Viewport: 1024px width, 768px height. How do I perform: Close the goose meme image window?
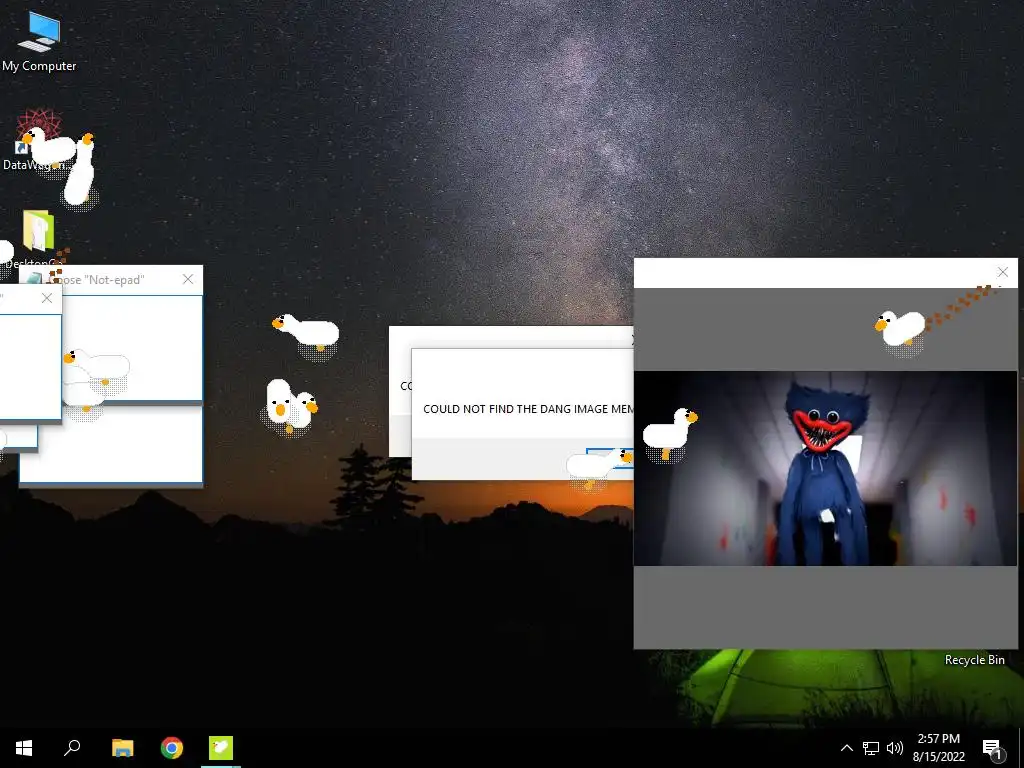click(1002, 272)
